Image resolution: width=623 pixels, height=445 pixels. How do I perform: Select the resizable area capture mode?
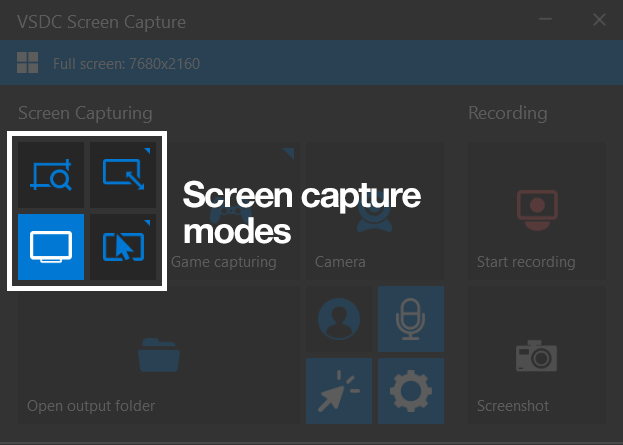124,175
